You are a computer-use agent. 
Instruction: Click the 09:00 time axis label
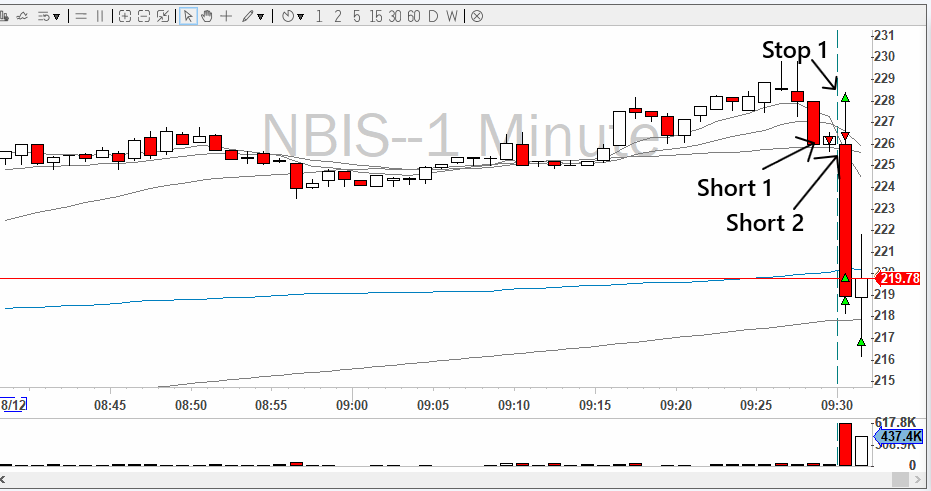pyautogui.click(x=352, y=406)
